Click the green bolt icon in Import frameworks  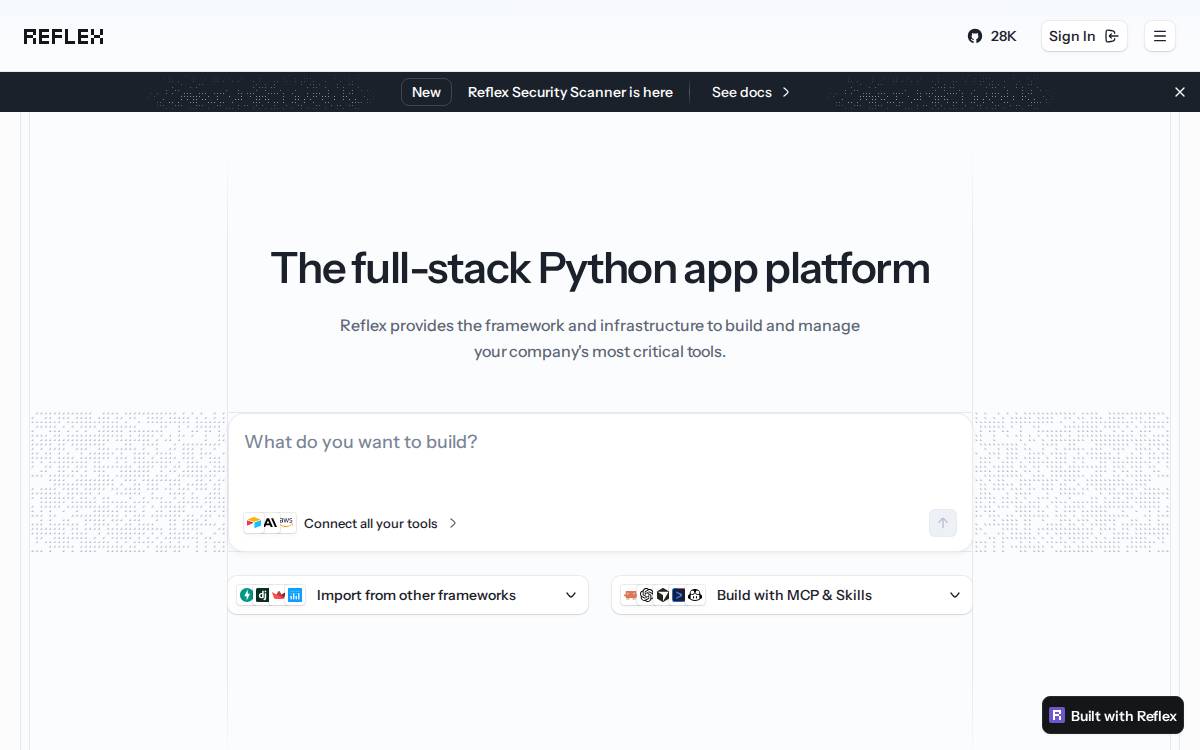(247, 595)
